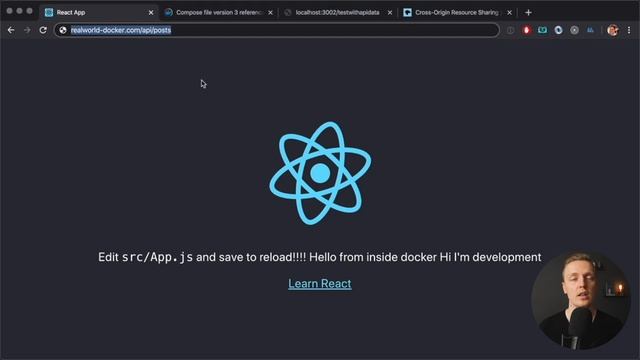Click the React App tab favicon
The height and width of the screenshot is (360, 640).
[x=49, y=13]
